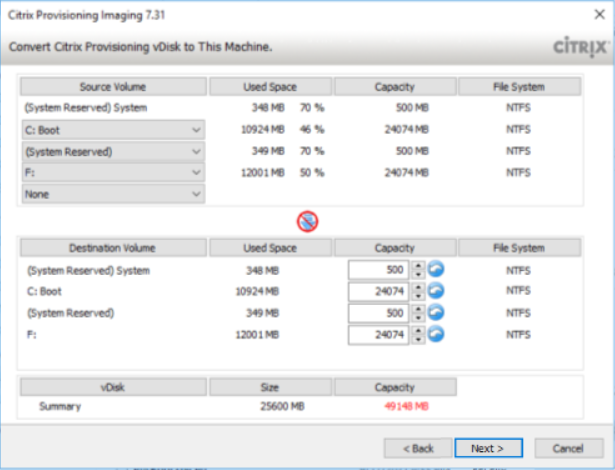Select the red 49148 MB capacity value
Viewport: 615px width, 470px height.
406,406
